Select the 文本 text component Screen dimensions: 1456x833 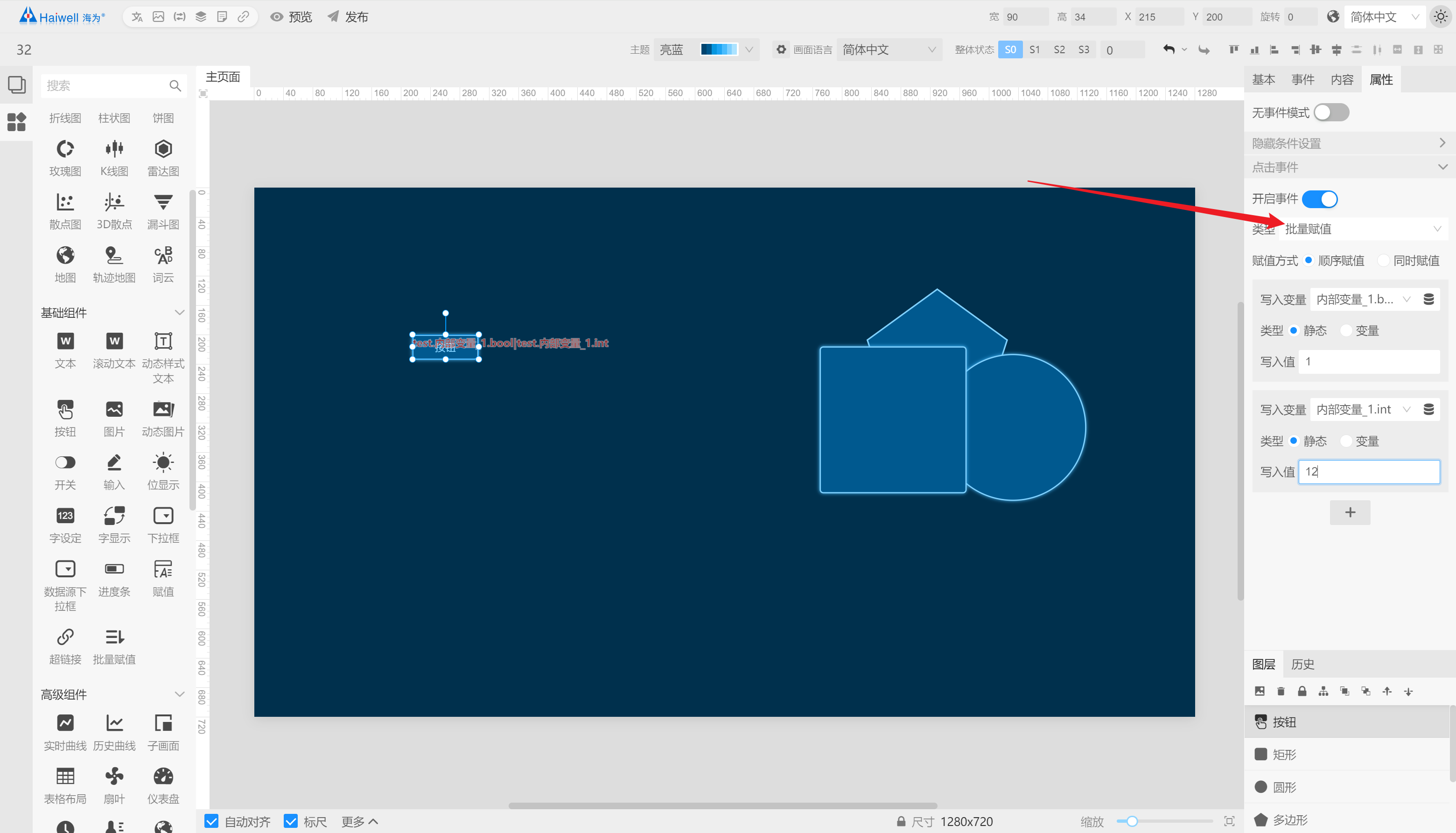click(65, 350)
